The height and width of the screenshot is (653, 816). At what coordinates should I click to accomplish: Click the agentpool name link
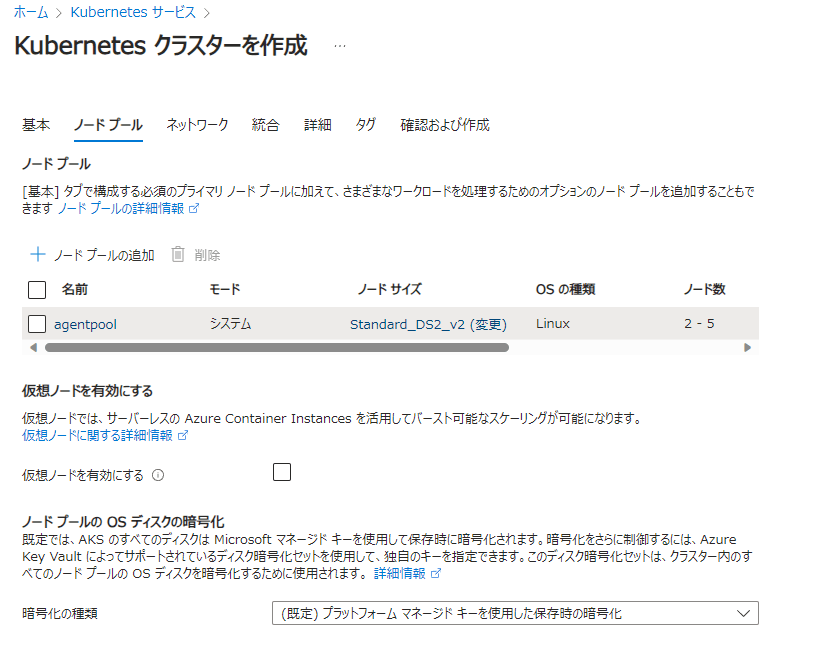pos(85,325)
